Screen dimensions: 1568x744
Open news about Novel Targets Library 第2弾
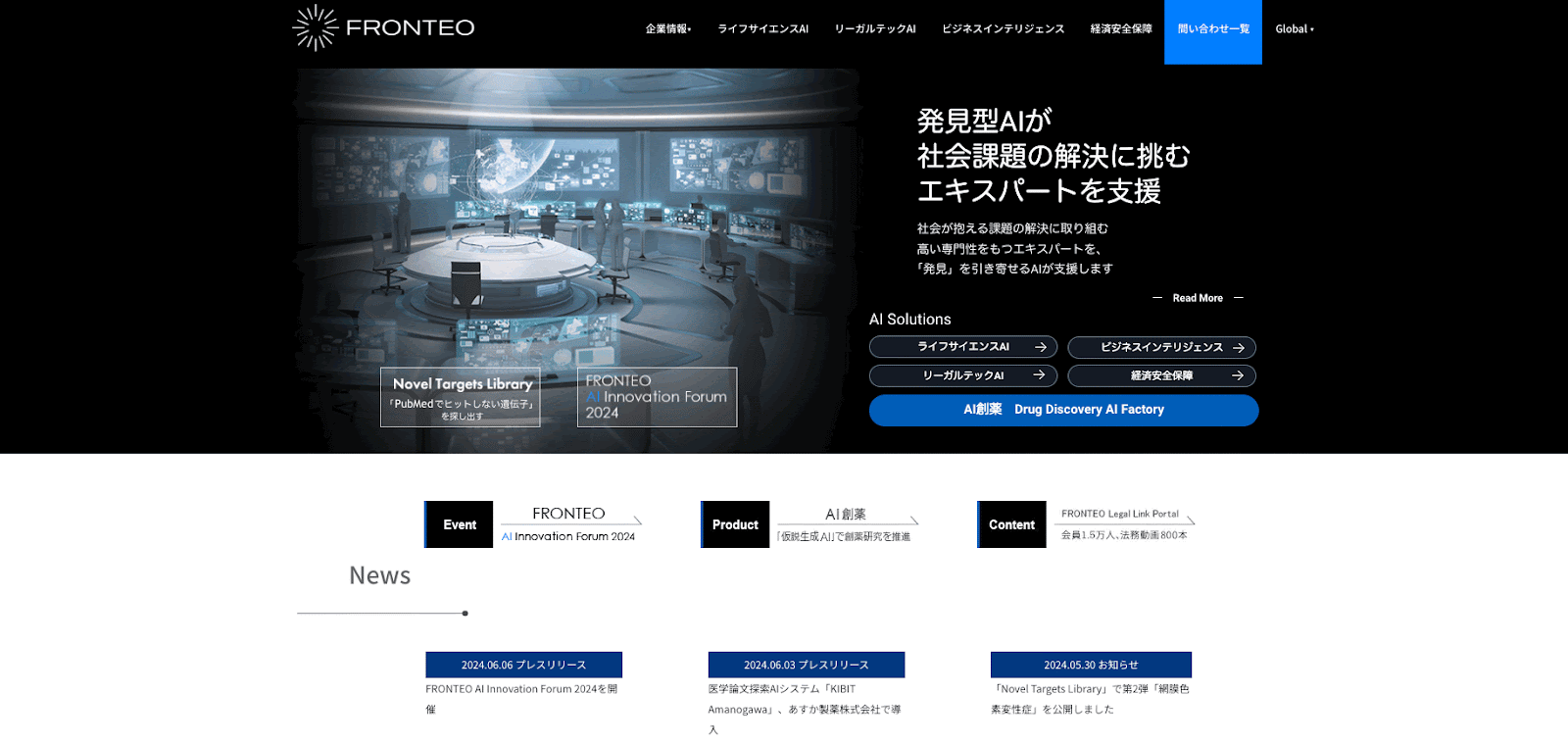click(x=1090, y=699)
